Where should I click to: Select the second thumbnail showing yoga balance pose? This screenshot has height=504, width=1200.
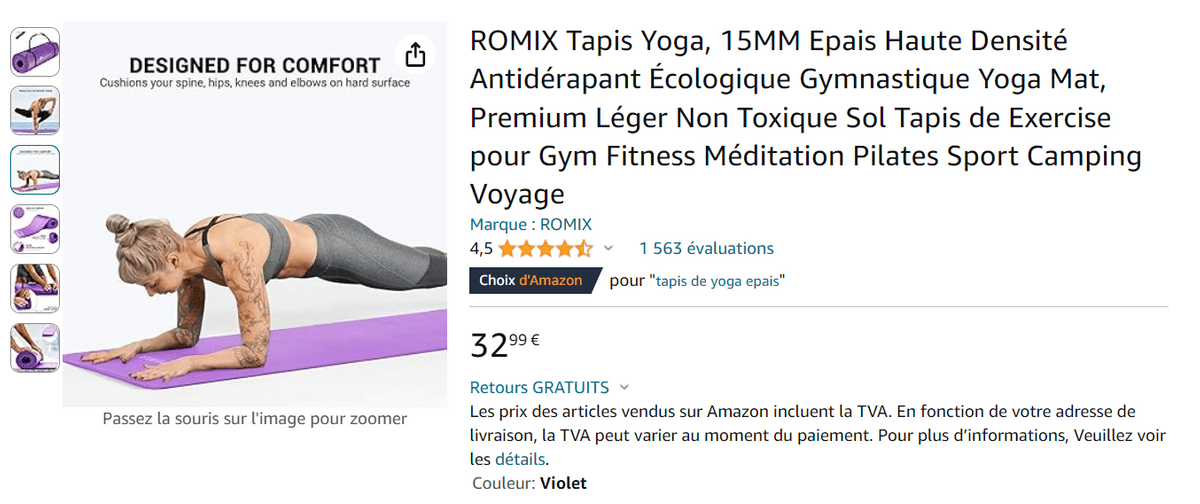click(x=35, y=110)
